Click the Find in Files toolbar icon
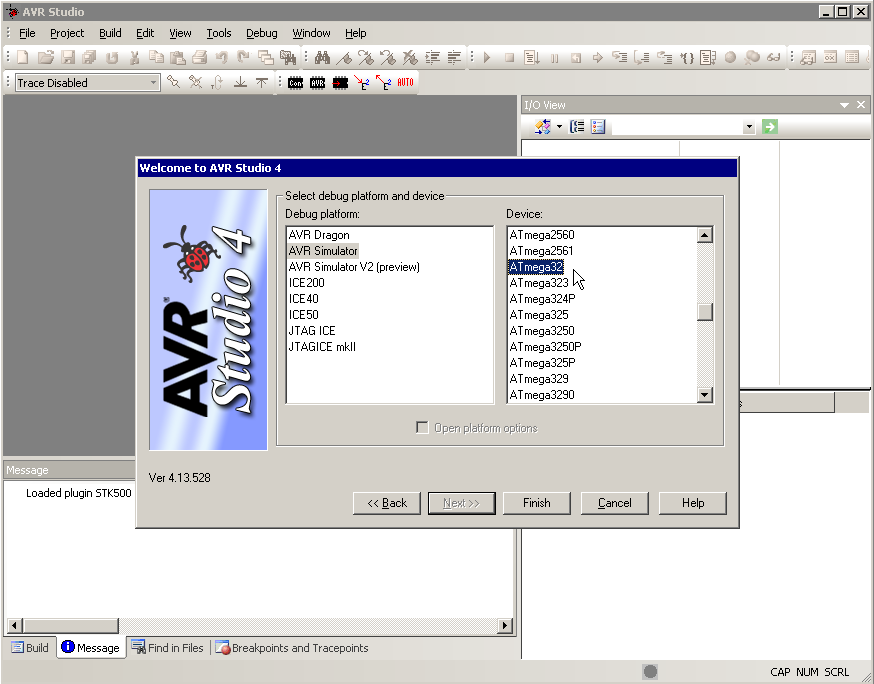 (288, 57)
